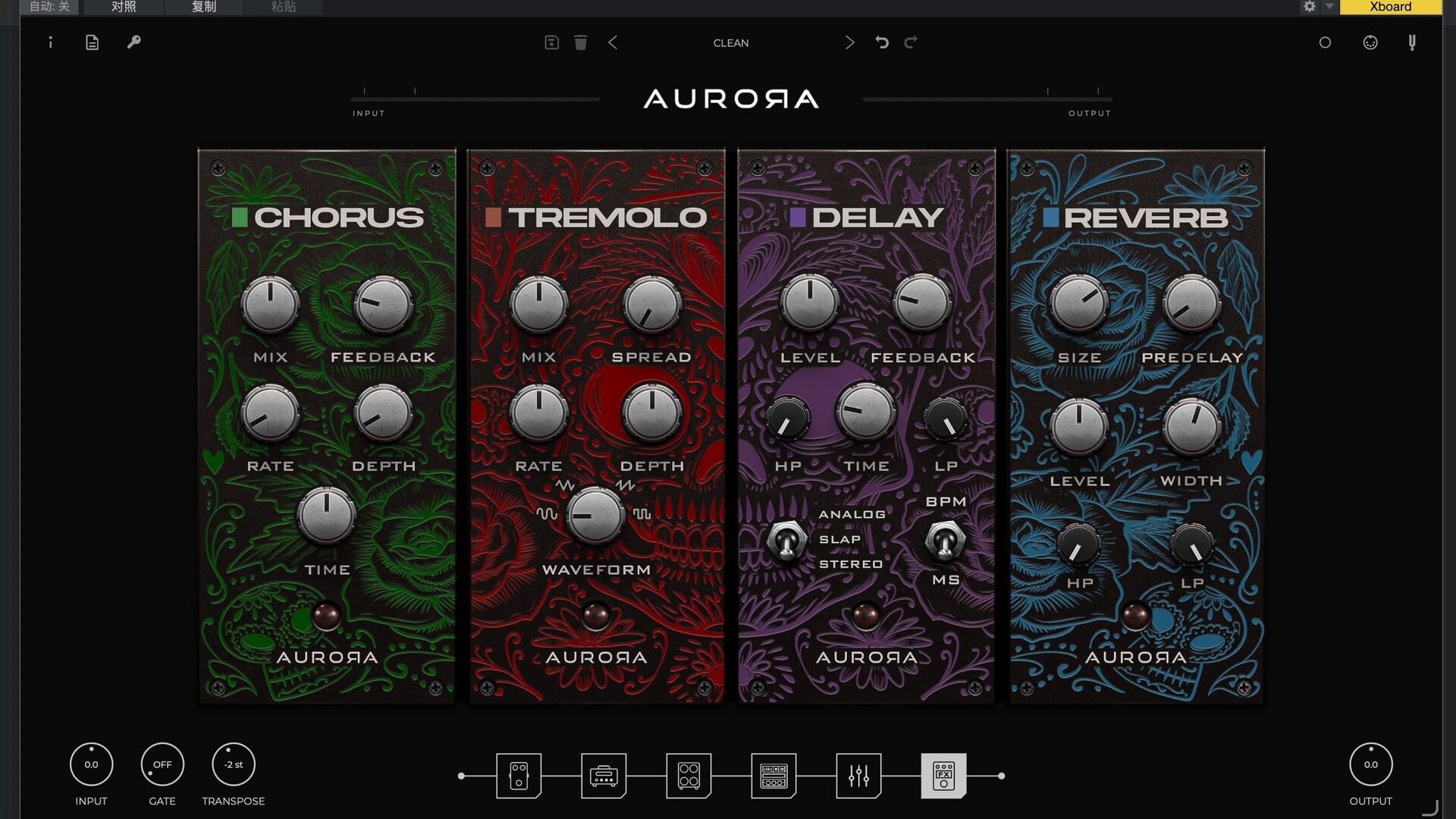Click the yellow Xboard button
1456x819 pixels.
pyautogui.click(x=1390, y=7)
